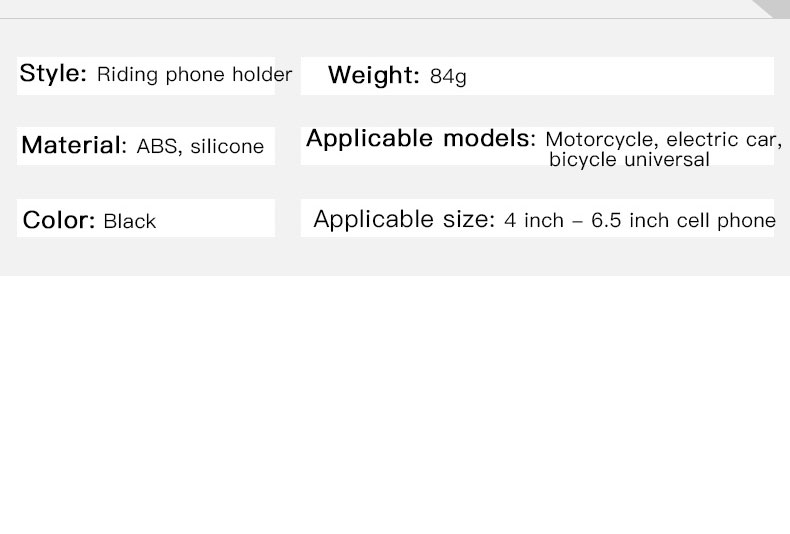Click the "Applicable models:" label
The height and width of the screenshot is (534, 790).
tap(421, 139)
